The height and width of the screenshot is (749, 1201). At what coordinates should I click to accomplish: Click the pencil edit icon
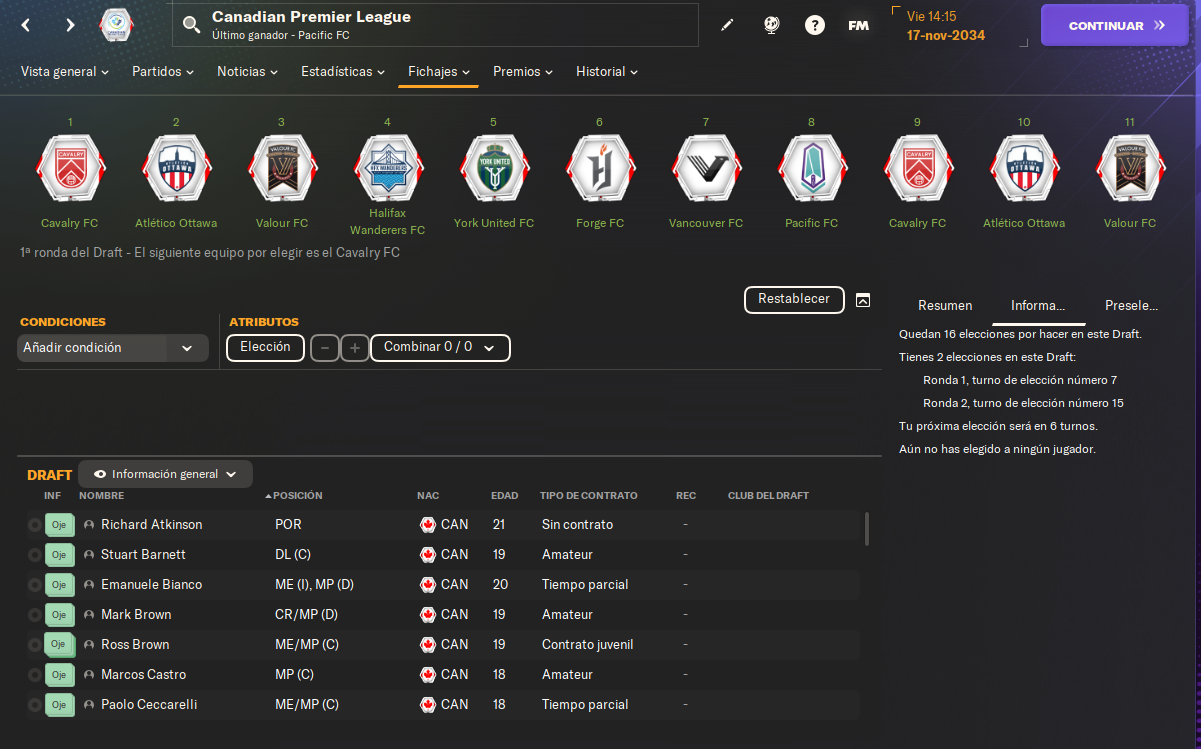pyautogui.click(x=727, y=25)
